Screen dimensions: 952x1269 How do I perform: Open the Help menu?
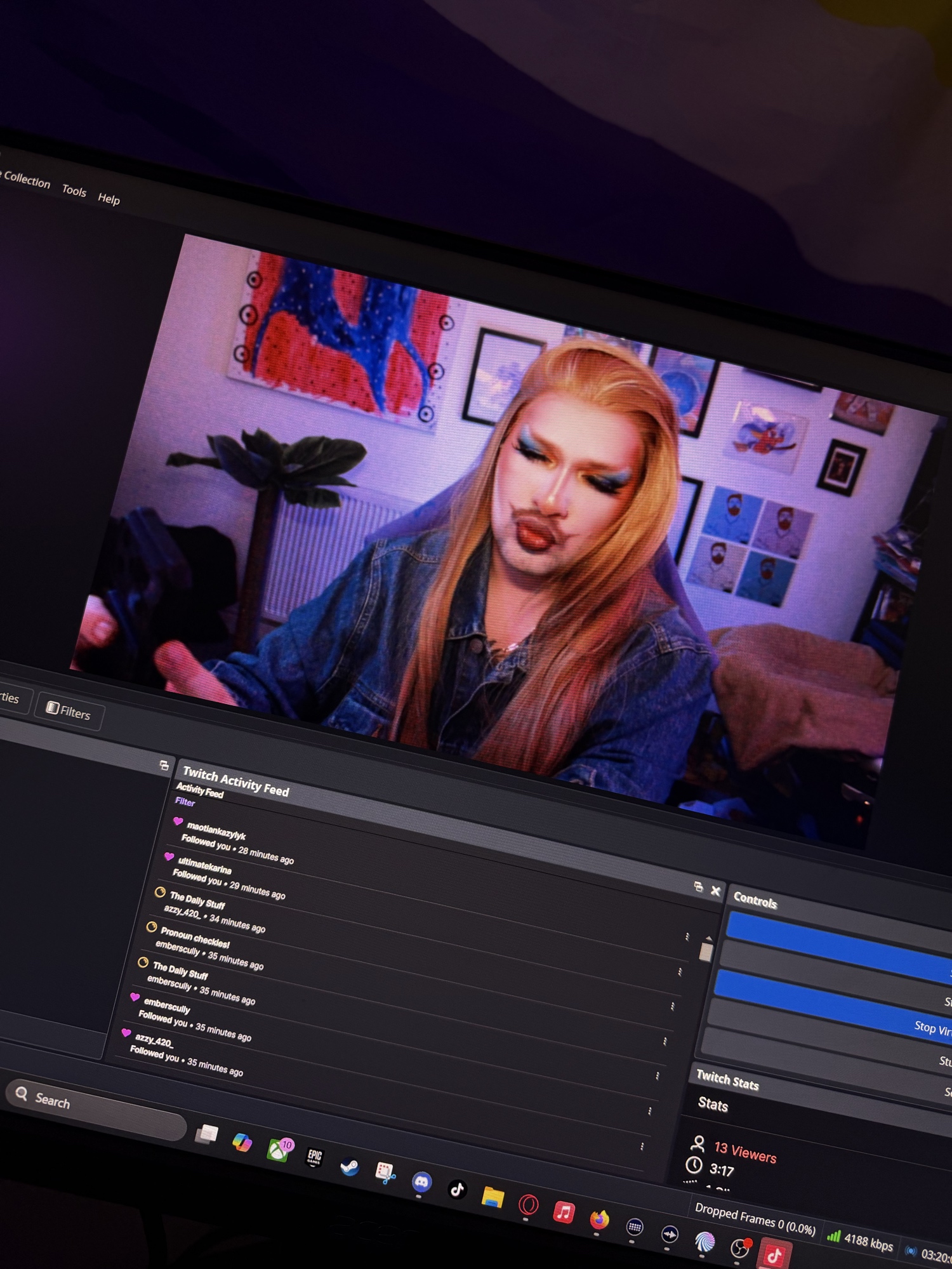[x=109, y=199]
